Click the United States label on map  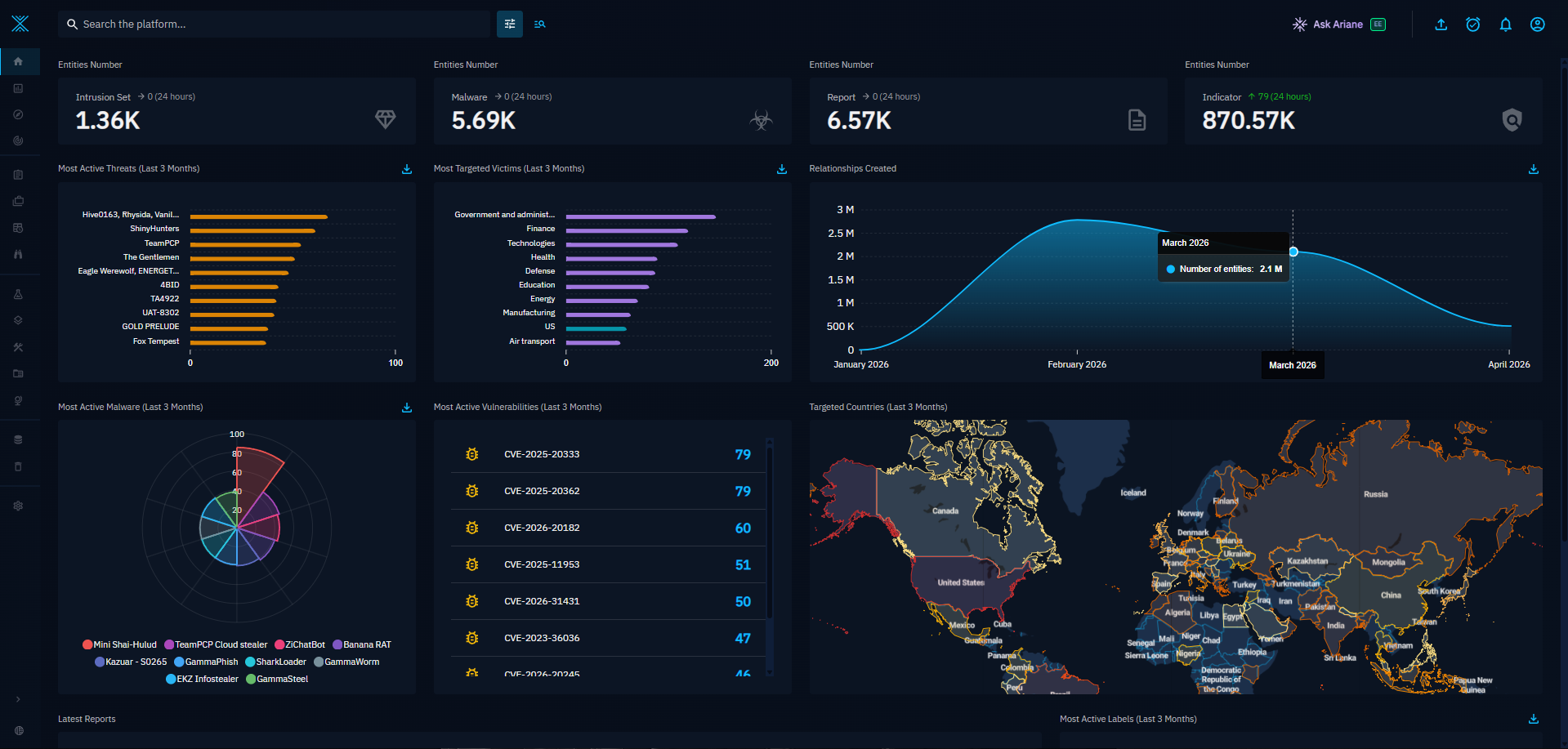point(961,582)
